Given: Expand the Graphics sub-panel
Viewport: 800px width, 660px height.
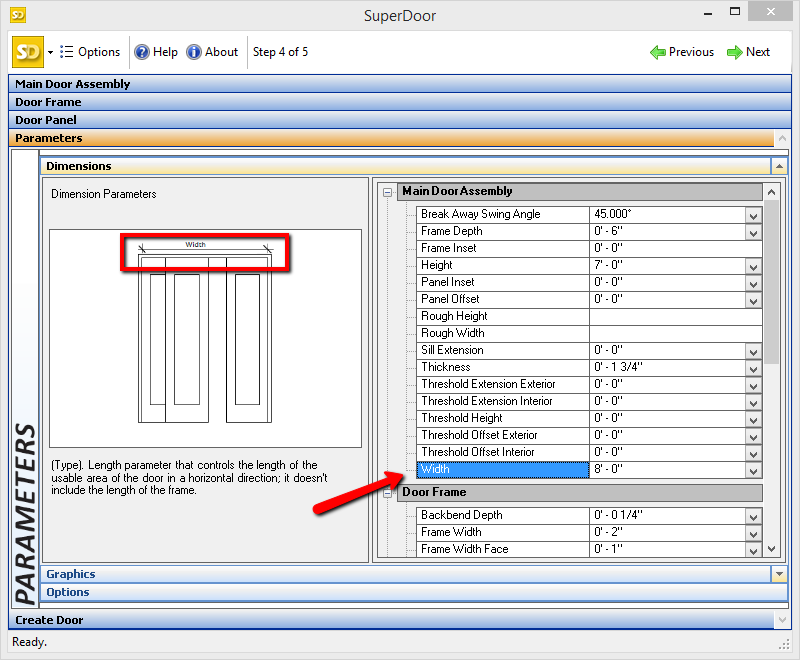Looking at the screenshot, I should point(405,574).
